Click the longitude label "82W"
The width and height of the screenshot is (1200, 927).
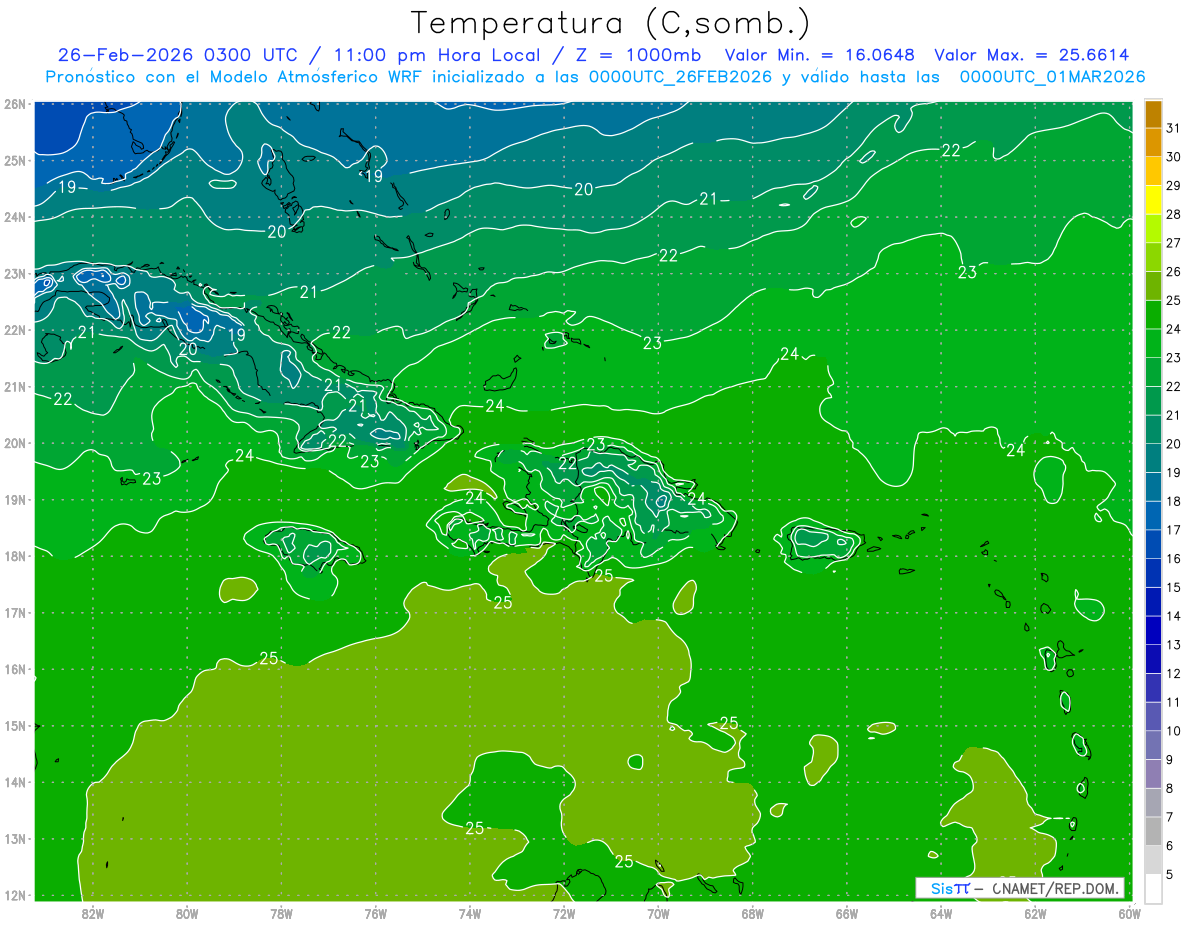coord(93,913)
